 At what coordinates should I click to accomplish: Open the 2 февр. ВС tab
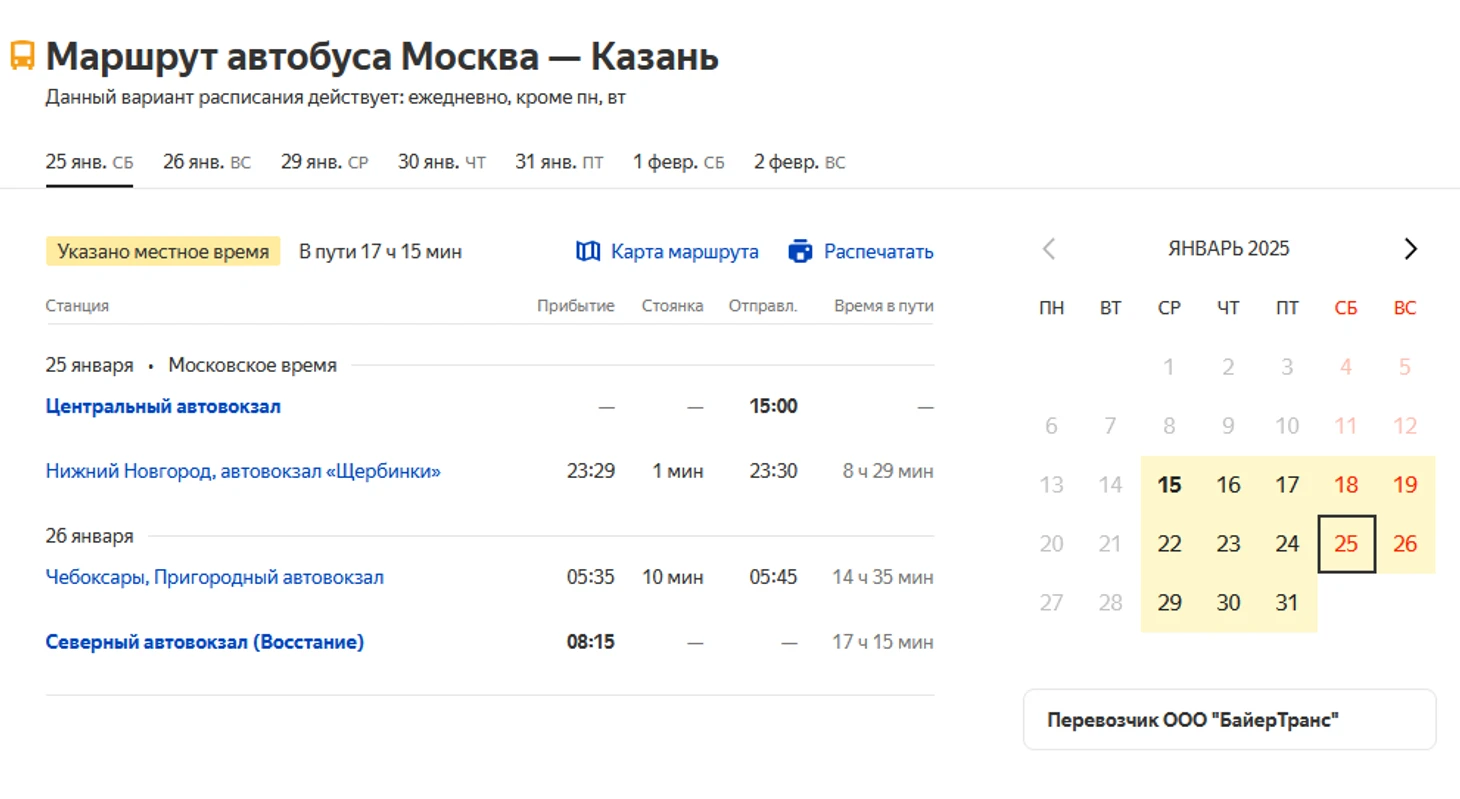799,162
